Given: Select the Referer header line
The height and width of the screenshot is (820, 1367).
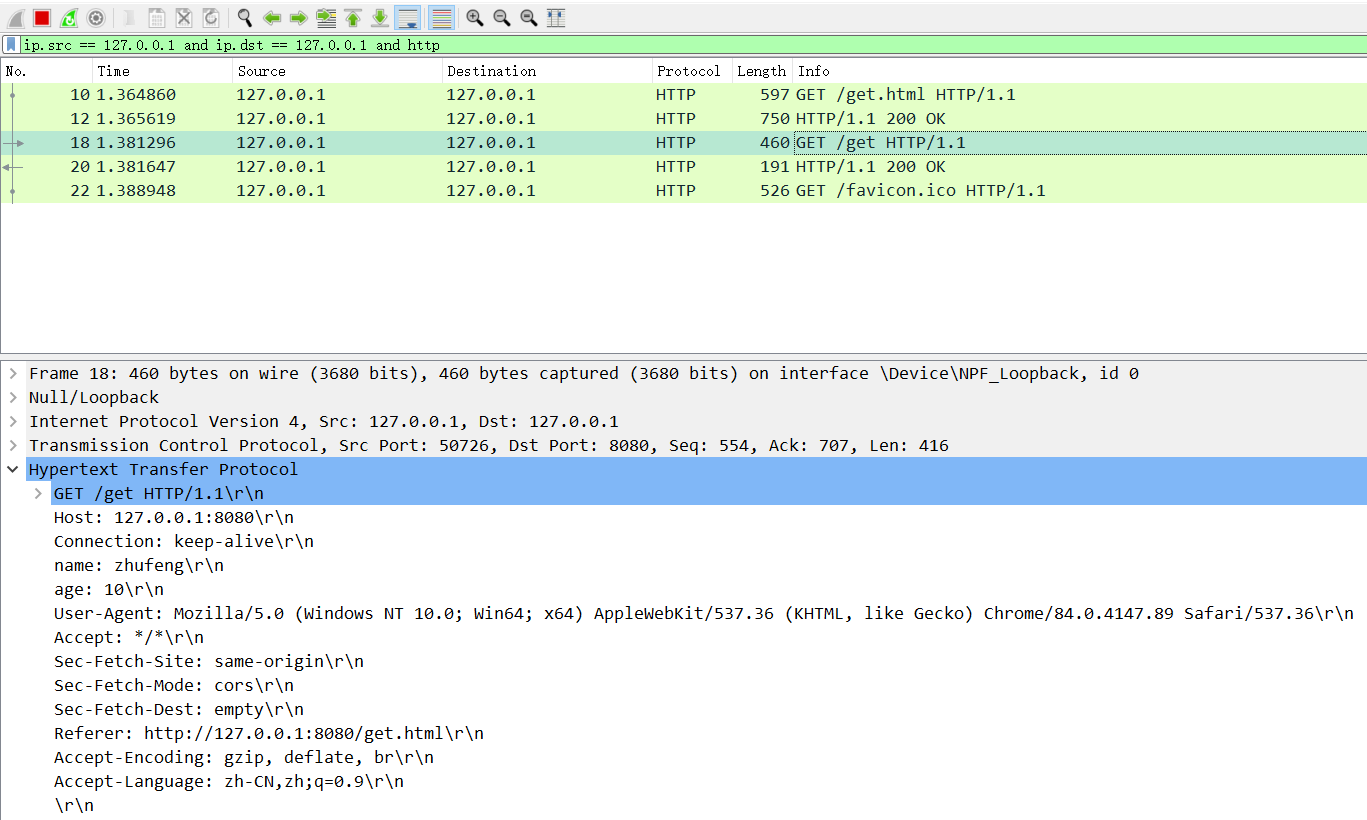Looking at the screenshot, I should (x=268, y=734).
